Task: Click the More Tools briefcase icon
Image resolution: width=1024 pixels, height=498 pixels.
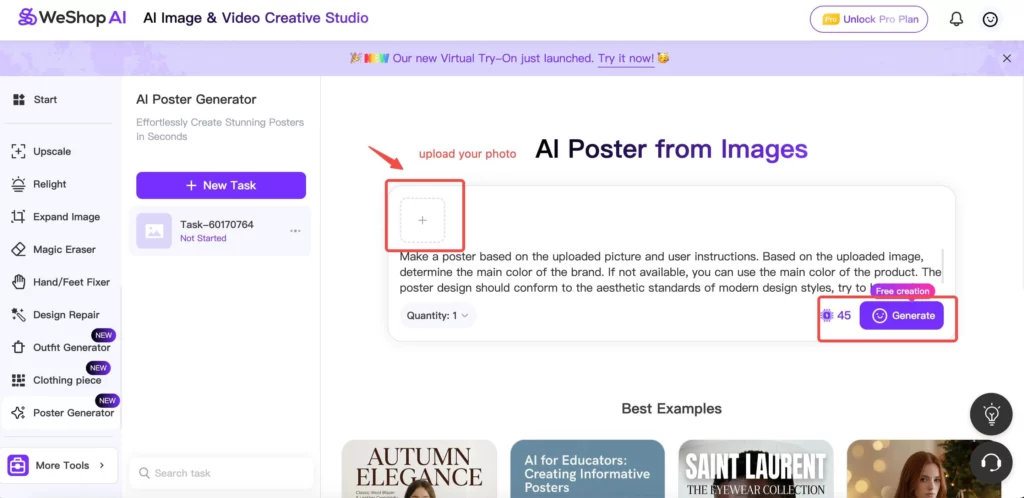Action: coord(18,465)
